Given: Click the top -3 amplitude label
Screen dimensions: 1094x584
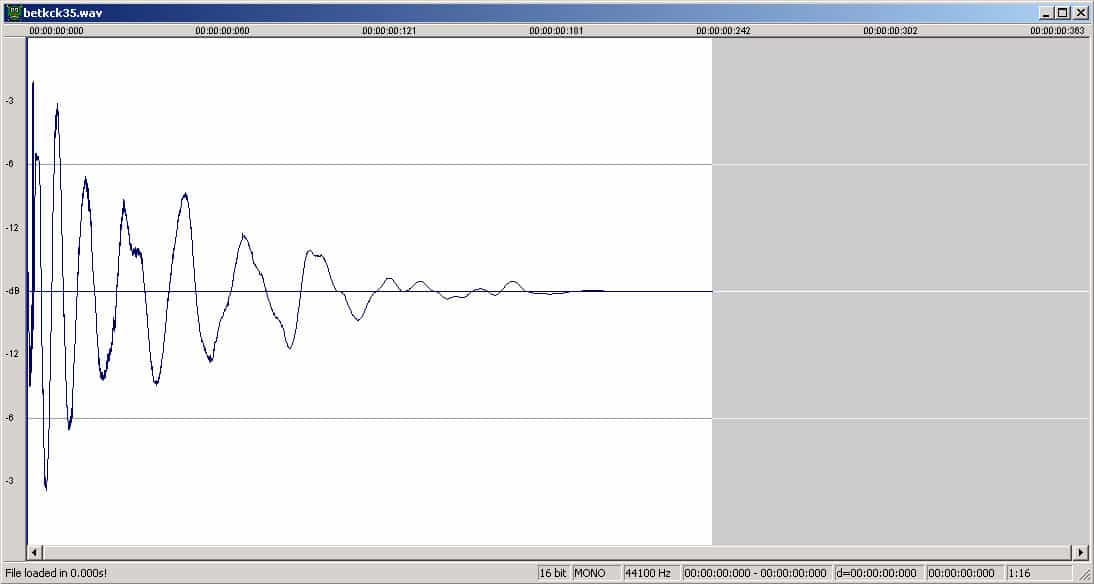Looking at the screenshot, I should click(x=9, y=100).
